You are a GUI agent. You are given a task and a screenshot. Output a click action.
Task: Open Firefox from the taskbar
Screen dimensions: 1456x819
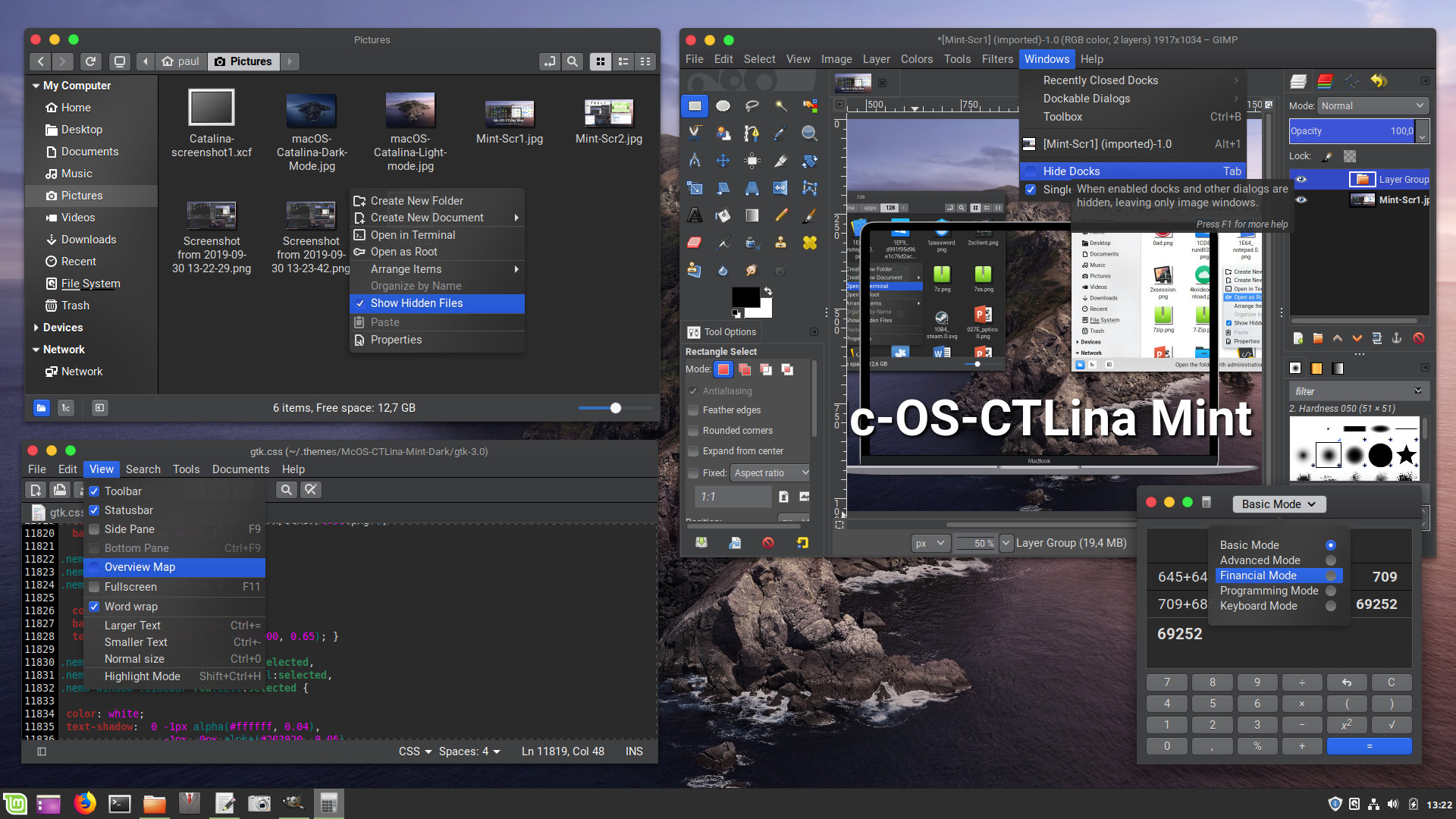coord(85,804)
